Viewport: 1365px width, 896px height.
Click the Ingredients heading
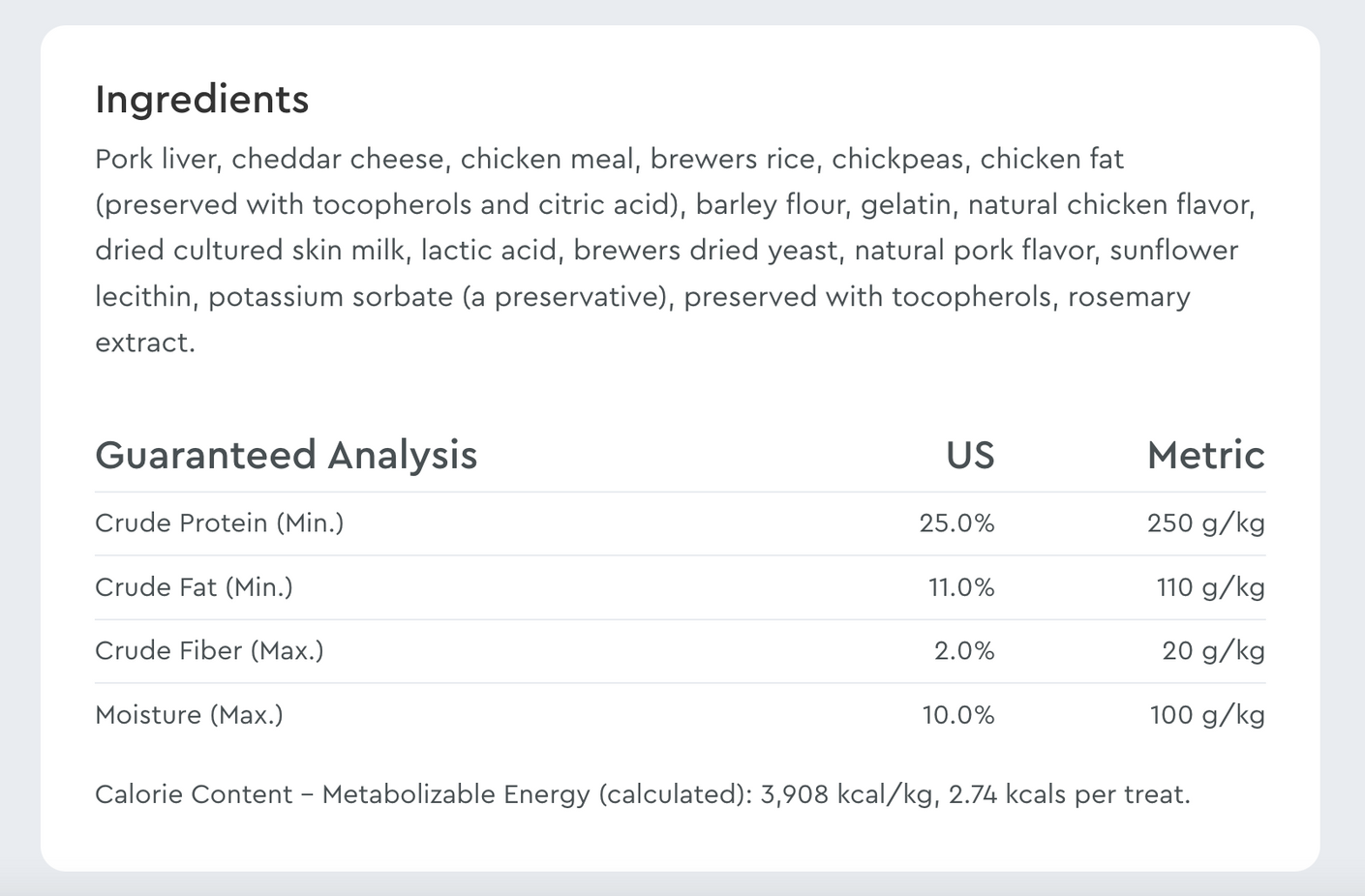tap(201, 100)
